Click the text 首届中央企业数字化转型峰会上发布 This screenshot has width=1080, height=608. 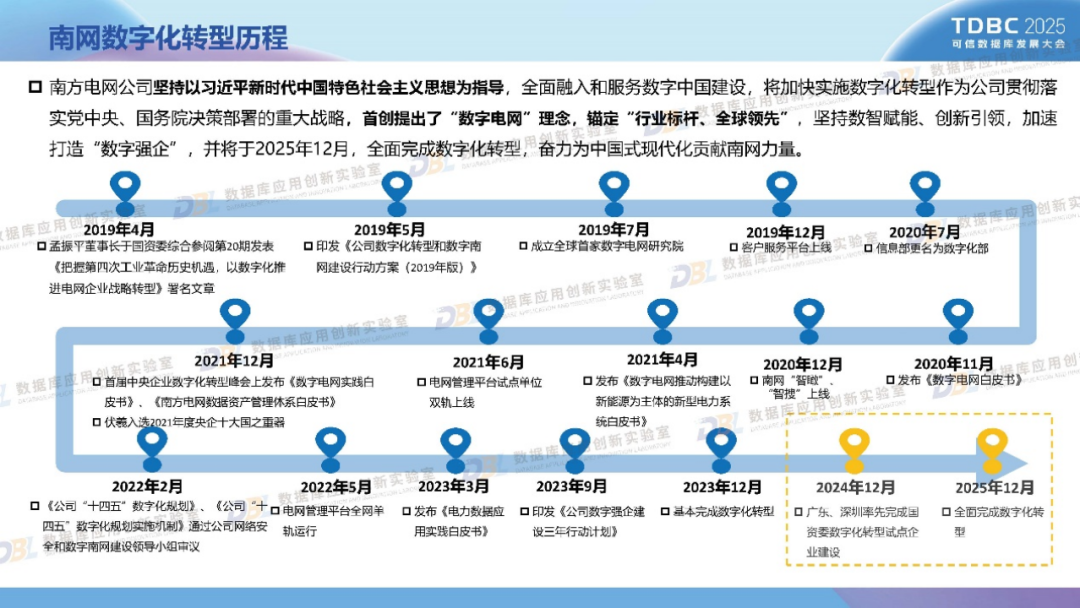click(x=194, y=381)
